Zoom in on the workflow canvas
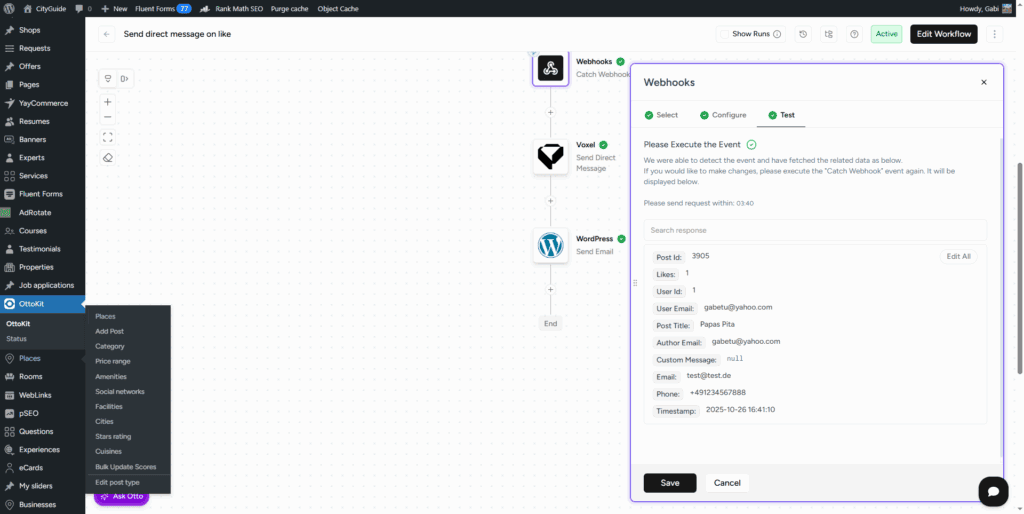Image resolution: width=1024 pixels, height=514 pixels. pyautogui.click(x=108, y=102)
